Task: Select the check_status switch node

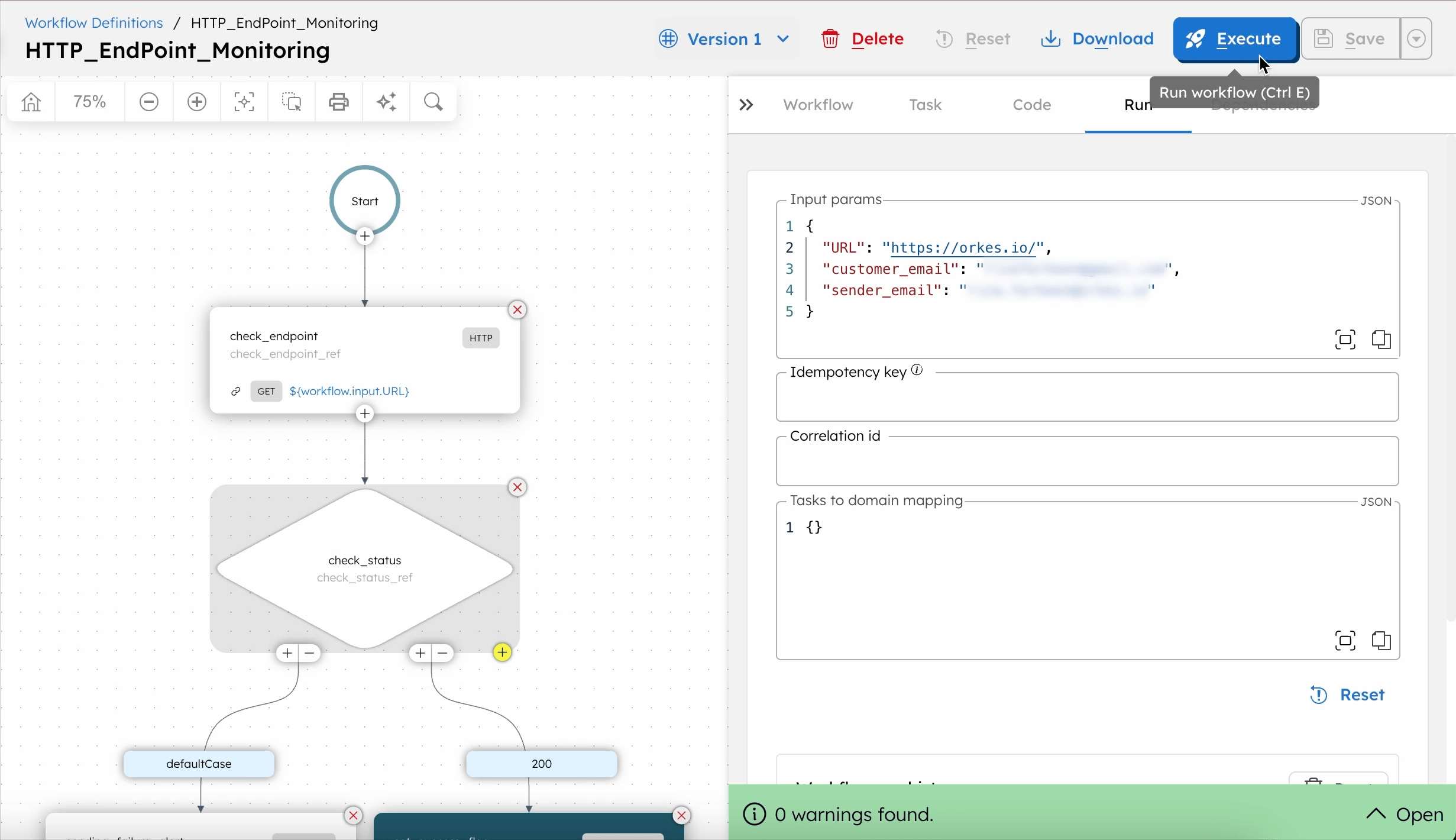Action: [x=365, y=568]
